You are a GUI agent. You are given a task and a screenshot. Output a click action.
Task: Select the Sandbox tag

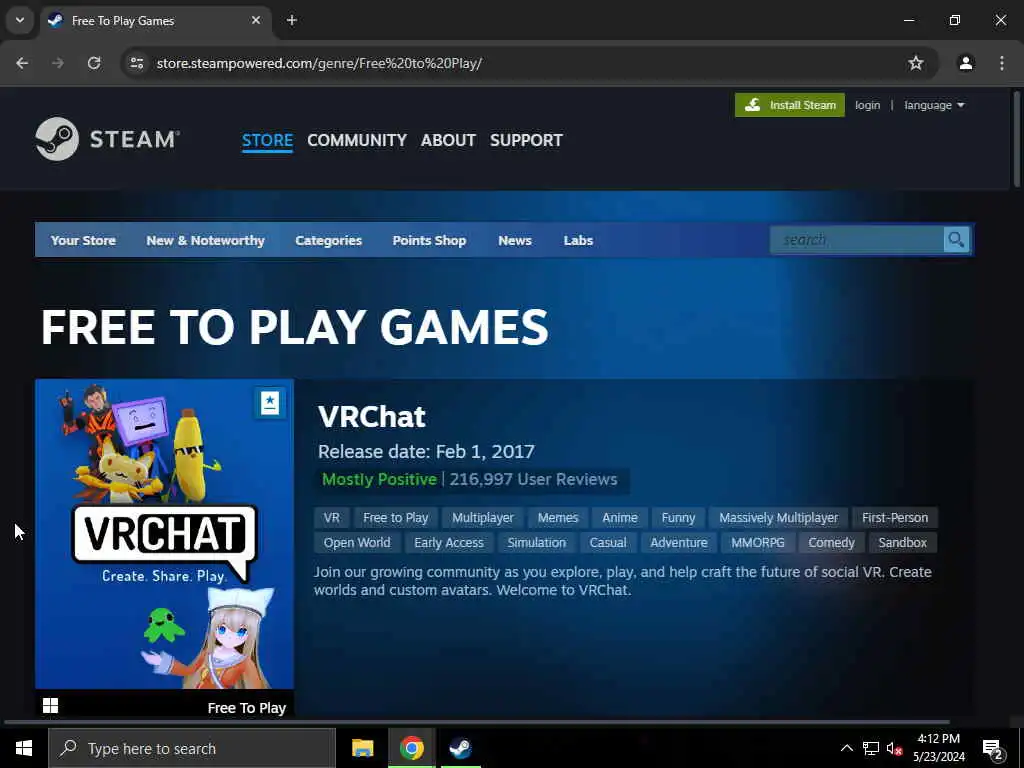click(x=903, y=542)
